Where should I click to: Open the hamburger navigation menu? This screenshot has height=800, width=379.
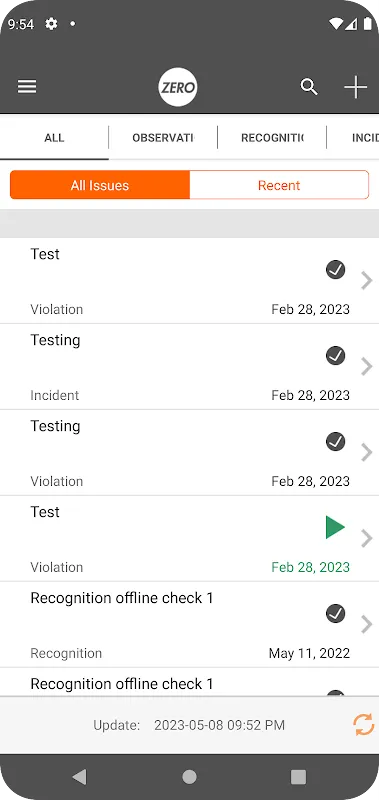coord(27,87)
